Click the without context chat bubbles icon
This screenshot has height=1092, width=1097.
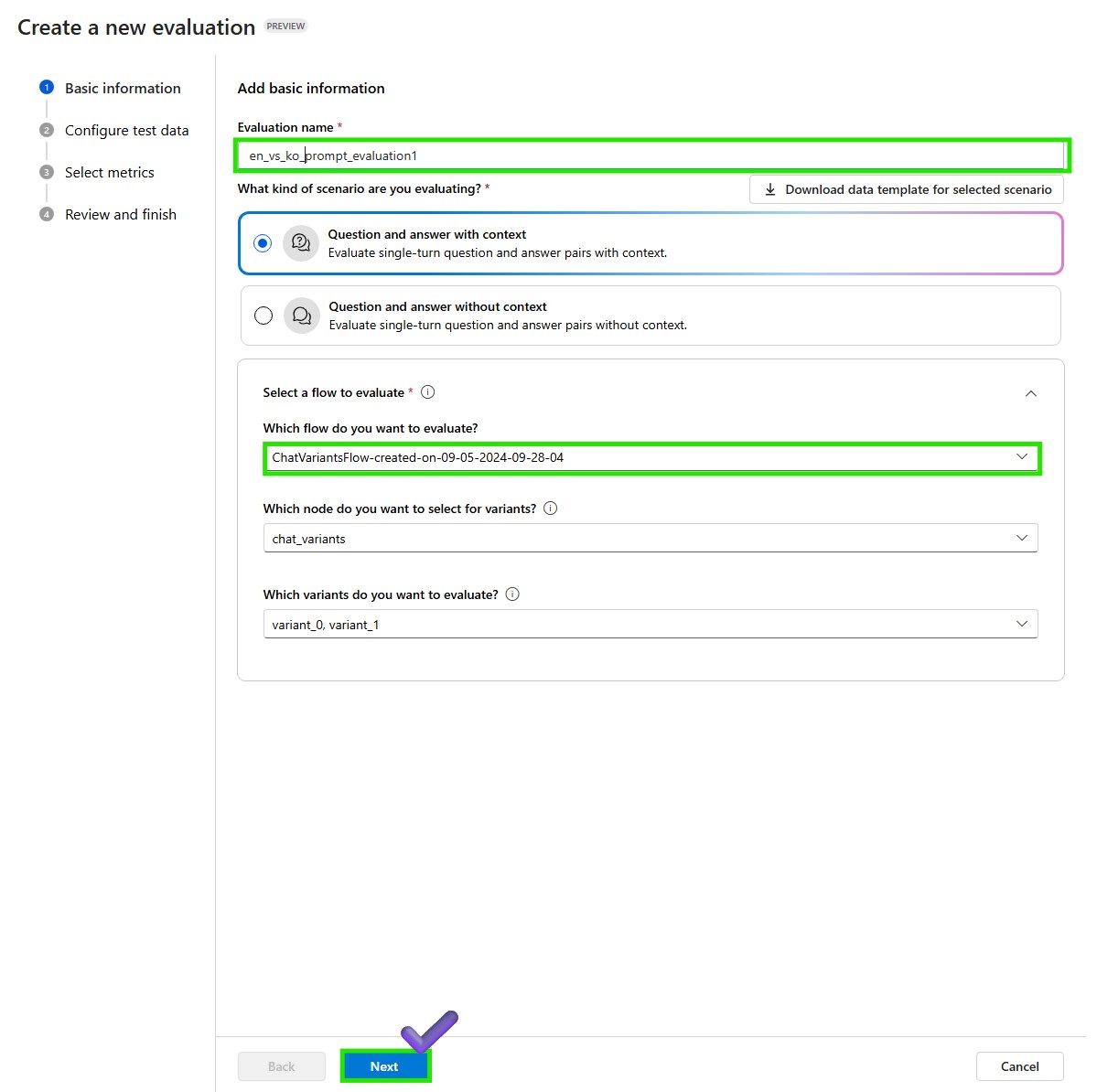(302, 316)
